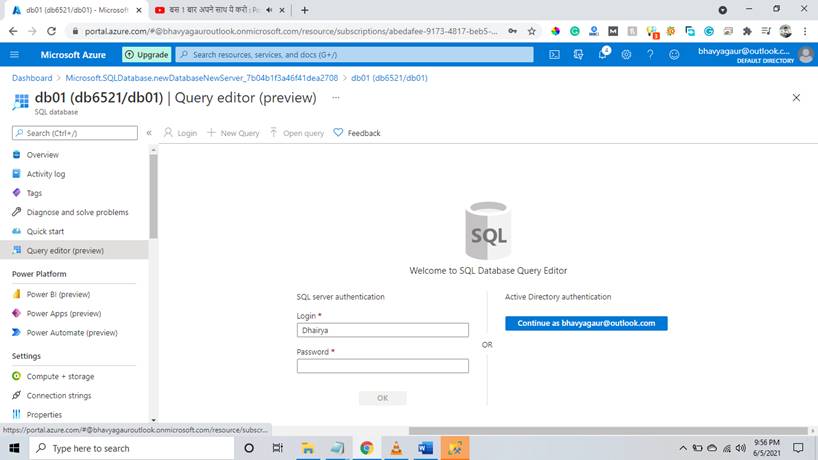This screenshot has width=818, height=460.
Task: Click the OK button
Action: pos(382,398)
